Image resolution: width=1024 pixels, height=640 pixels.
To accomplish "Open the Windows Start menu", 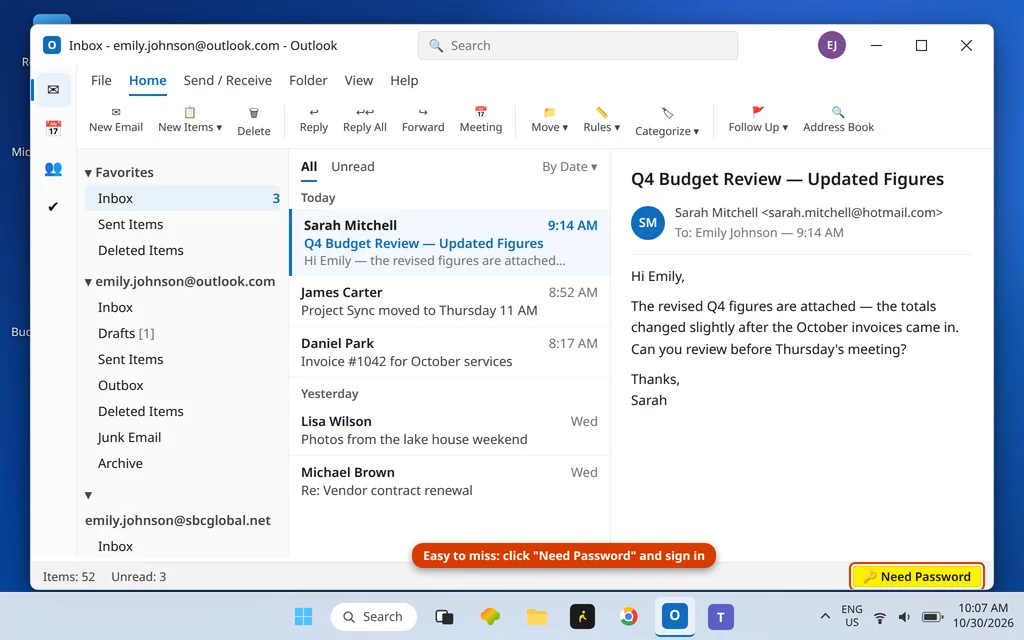I will 303,616.
